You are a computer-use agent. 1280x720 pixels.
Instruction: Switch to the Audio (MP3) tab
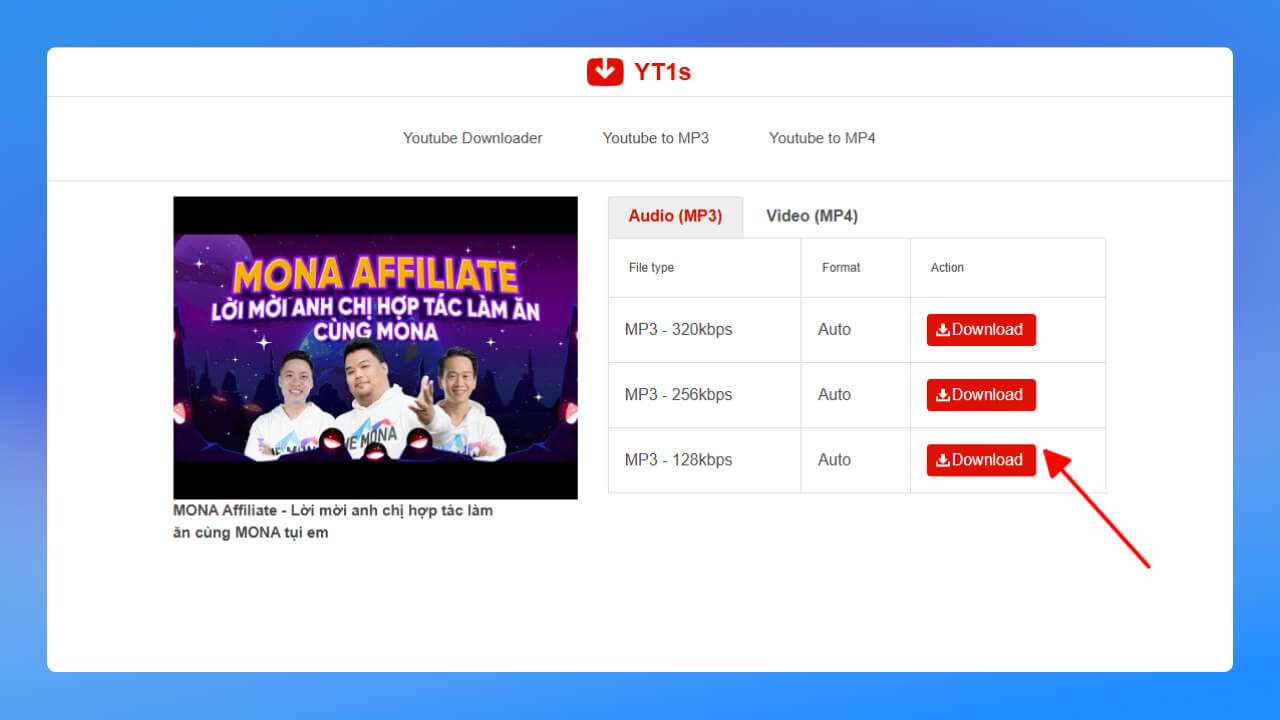coord(675,216)
